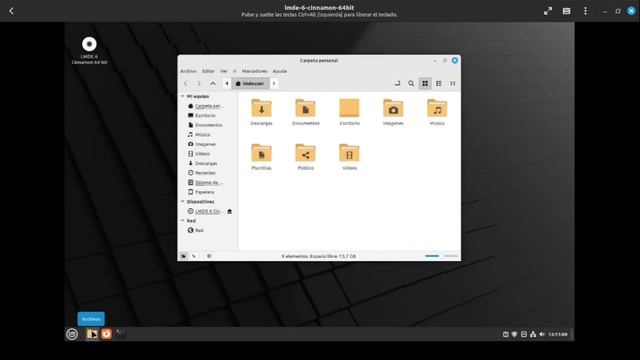Click right path bar scroll arrow
The image size is (640, 360).
coord(274,83)
